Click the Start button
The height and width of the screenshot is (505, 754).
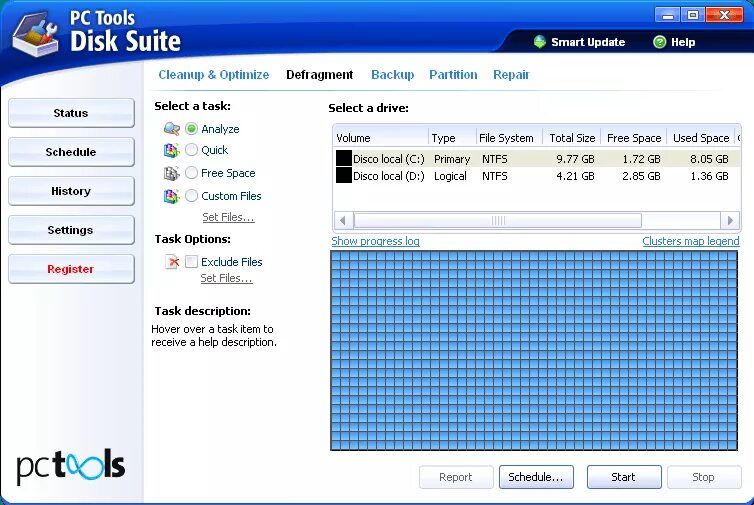[x=624, y=477]
